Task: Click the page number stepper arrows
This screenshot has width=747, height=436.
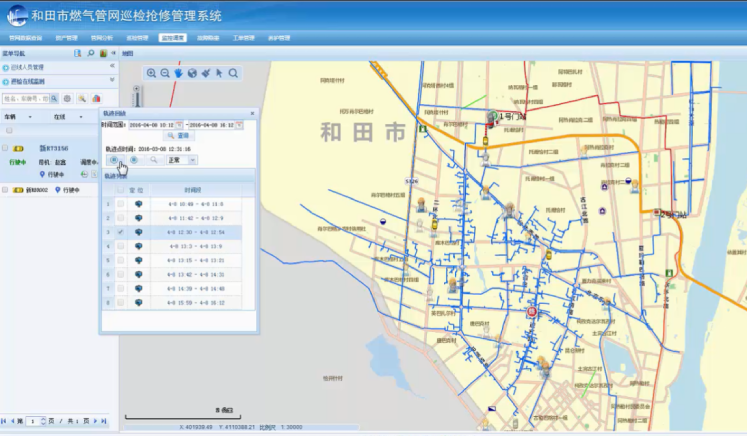Action: coord(43,421)
